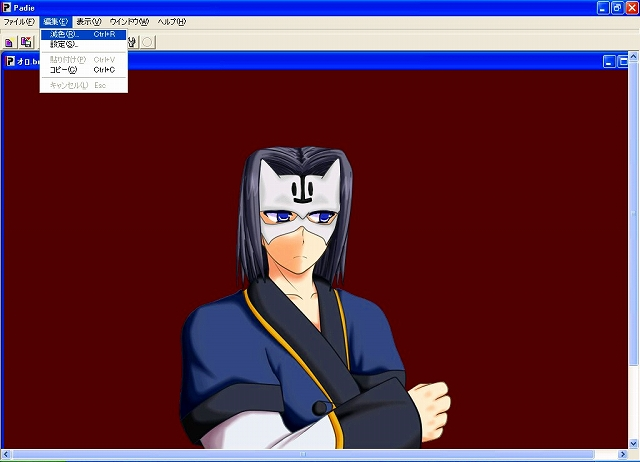Image resolution: width=640 pixels, height=462 pixels.
Task: Minimize the inner image document window
Action: (x=609, y=61)
